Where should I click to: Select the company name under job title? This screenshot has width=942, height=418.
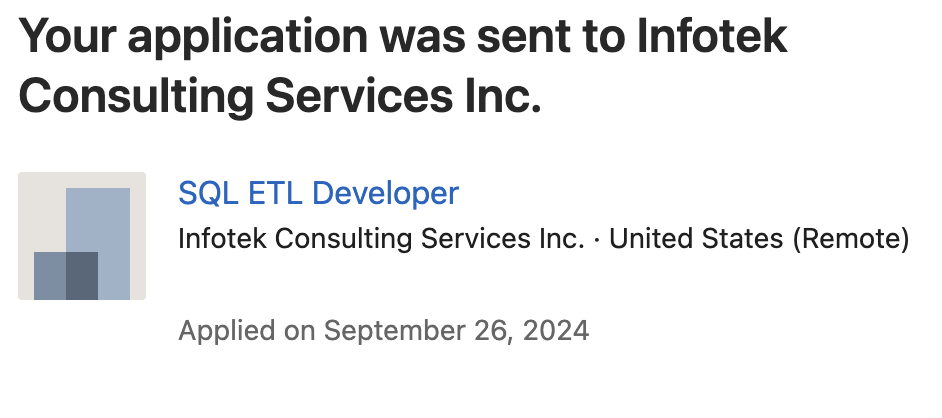coord(381,239)
